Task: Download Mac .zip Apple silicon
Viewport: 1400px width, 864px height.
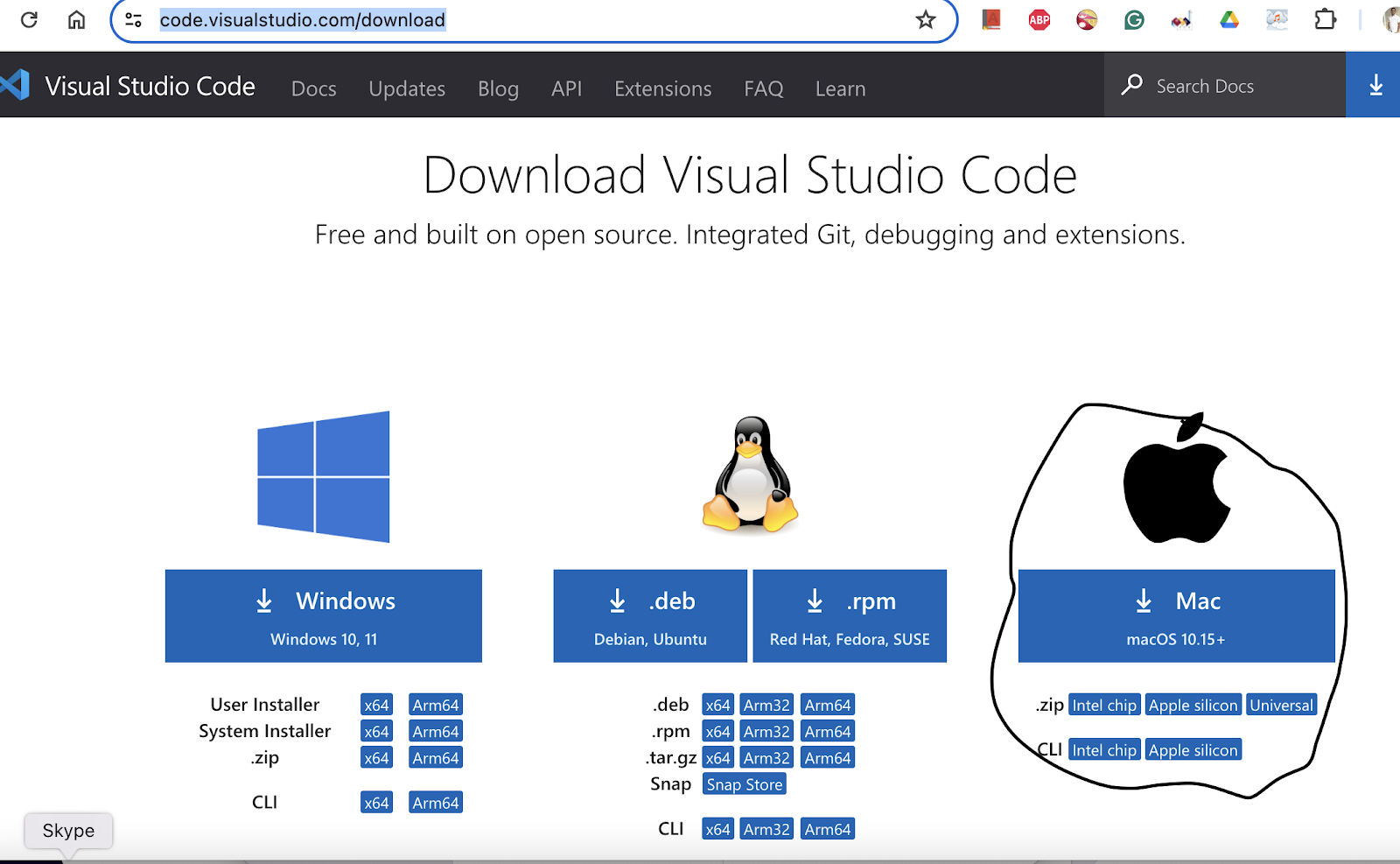Action: [1193, 705]
